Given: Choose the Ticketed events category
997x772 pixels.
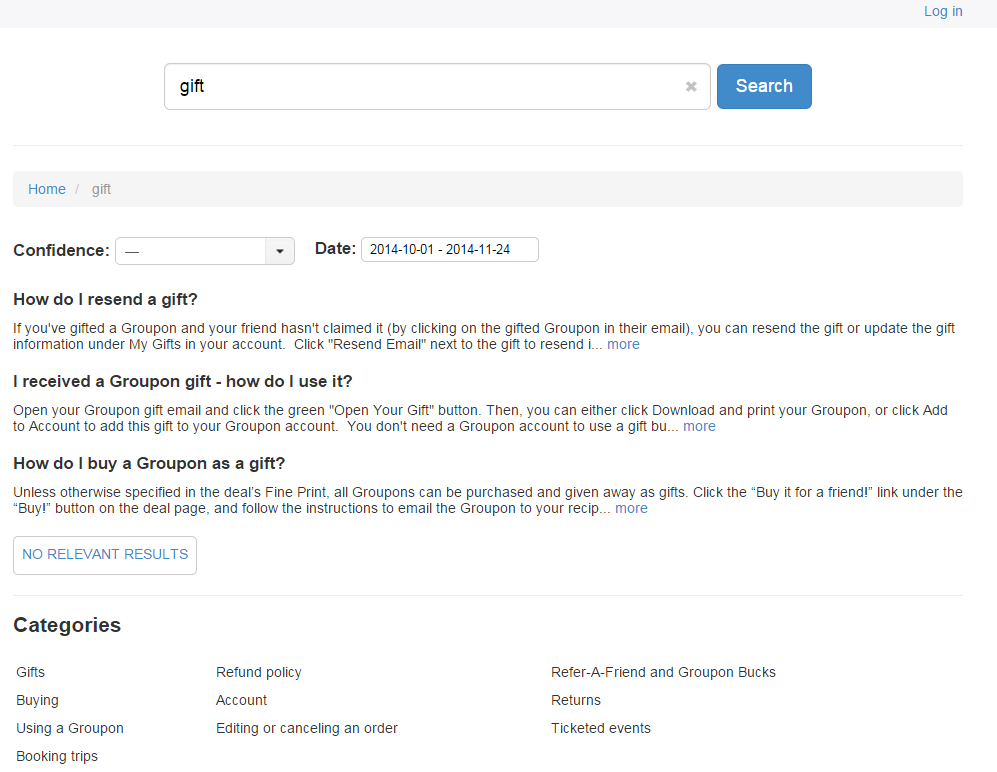Looking at the screenshot, I should coord(600,728).
